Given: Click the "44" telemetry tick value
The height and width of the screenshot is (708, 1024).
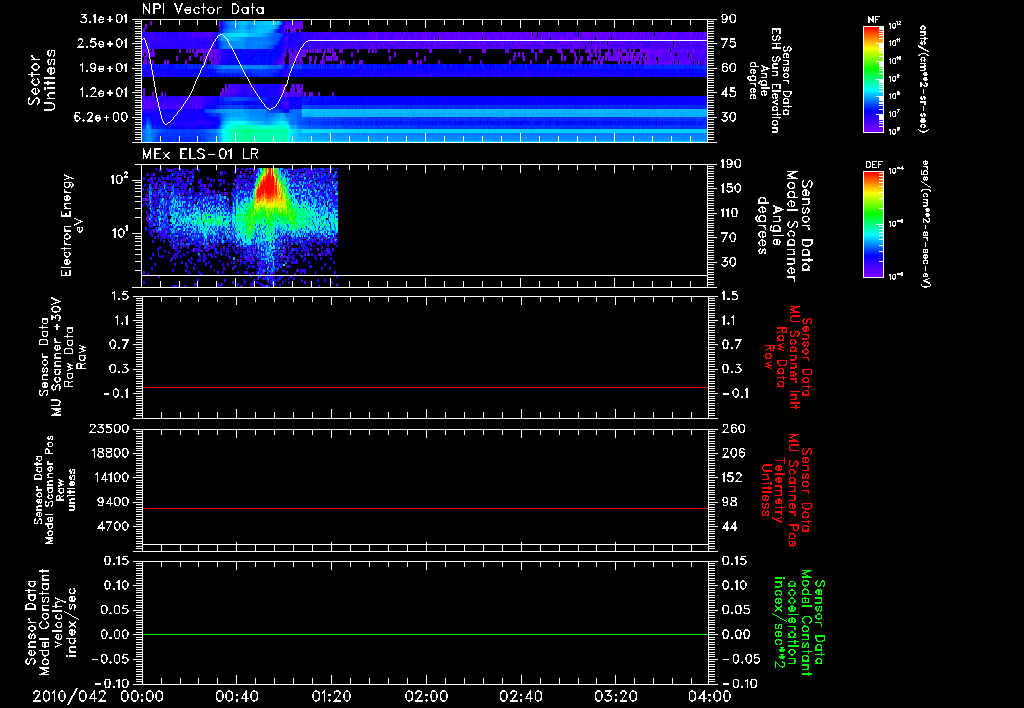Looking at the screenshot, I should coord(729,526).
